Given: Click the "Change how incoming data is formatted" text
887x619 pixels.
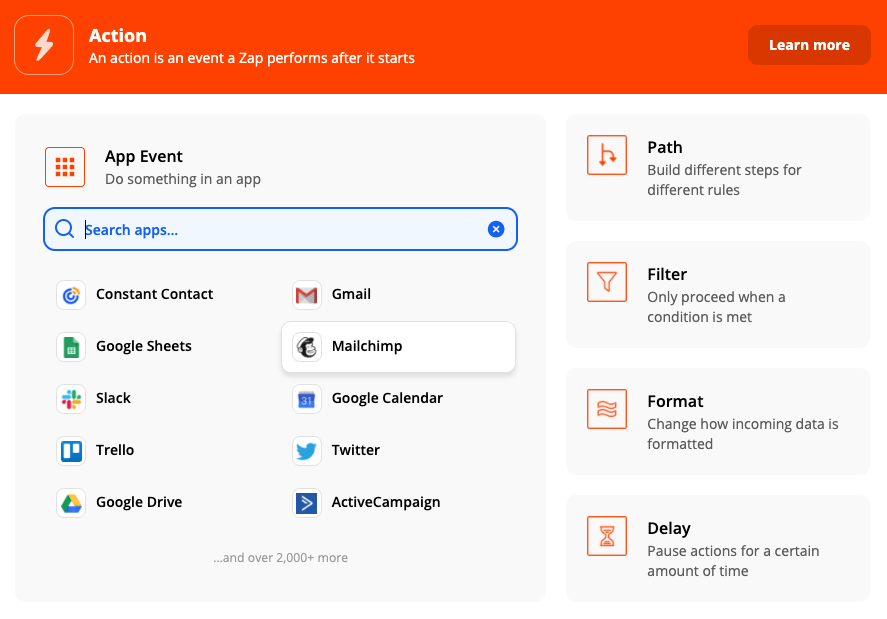Looking at the screenshot, I should coord(743,434).
